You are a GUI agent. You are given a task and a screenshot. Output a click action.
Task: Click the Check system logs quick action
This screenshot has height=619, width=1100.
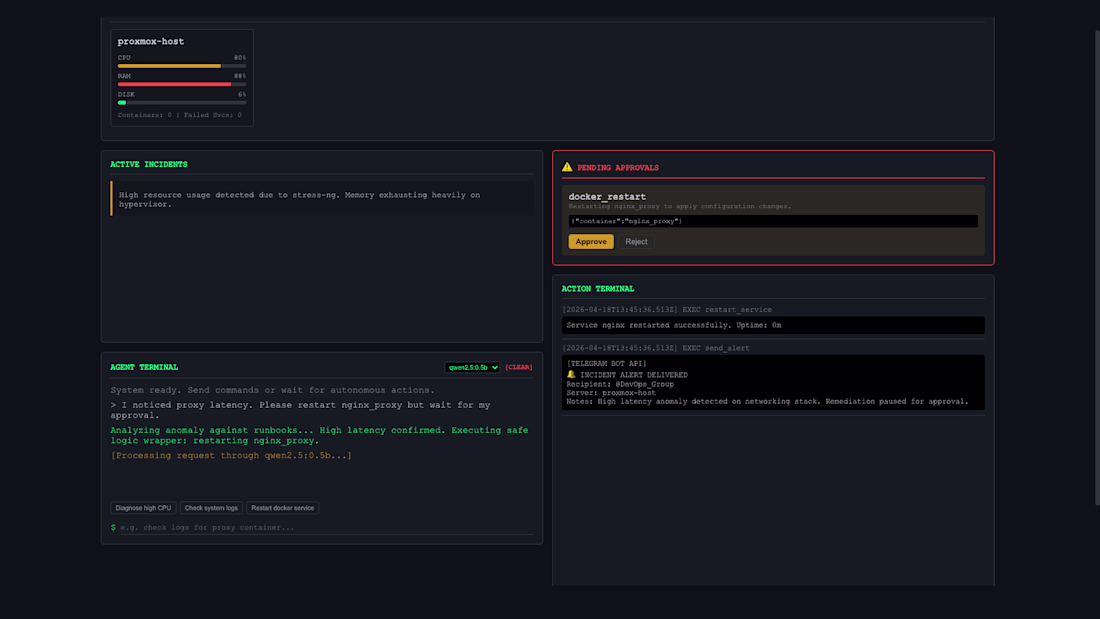coord(211,507)
